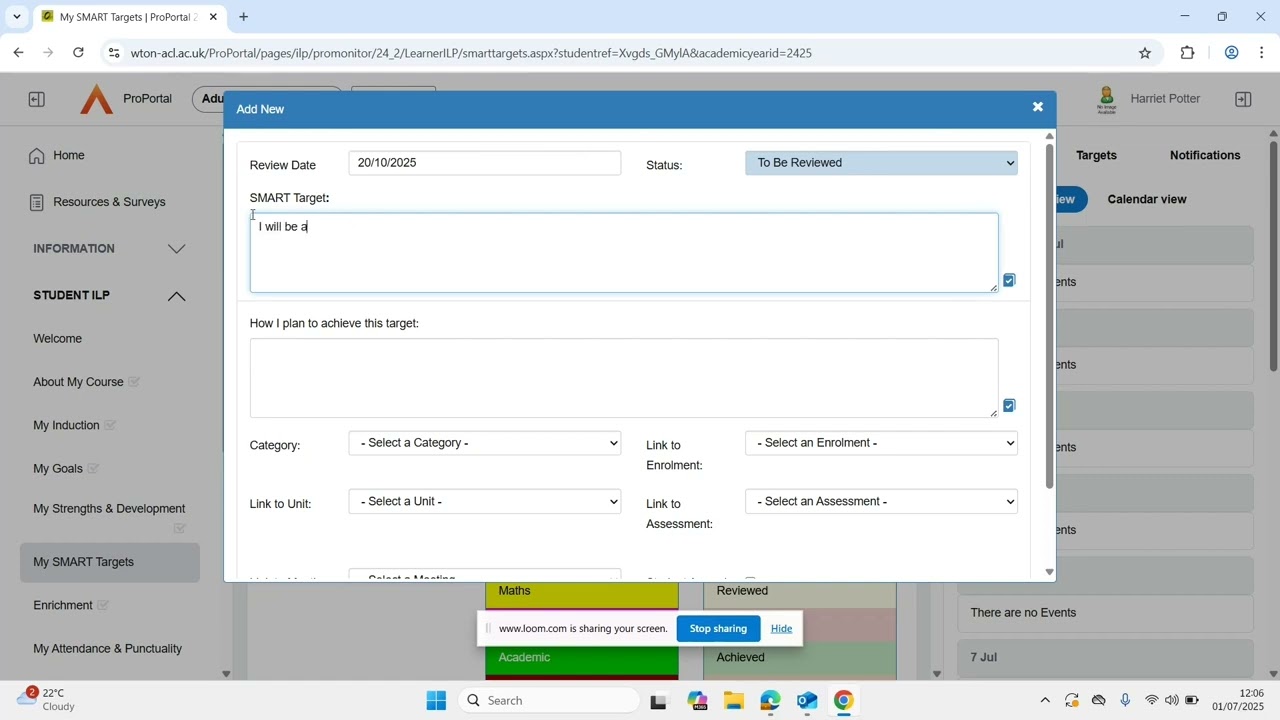Show hidden system tray icons
The image size is (1280, 720).
click(x=1045, y=701)
